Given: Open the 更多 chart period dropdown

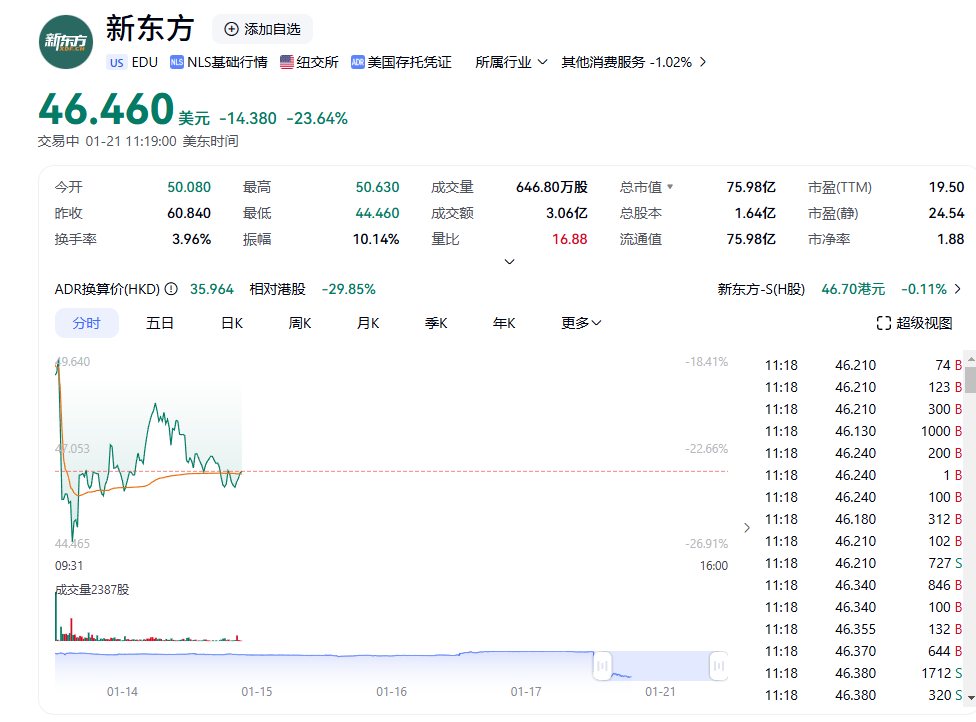Looking at the screenshot, I should pos(581,323).
